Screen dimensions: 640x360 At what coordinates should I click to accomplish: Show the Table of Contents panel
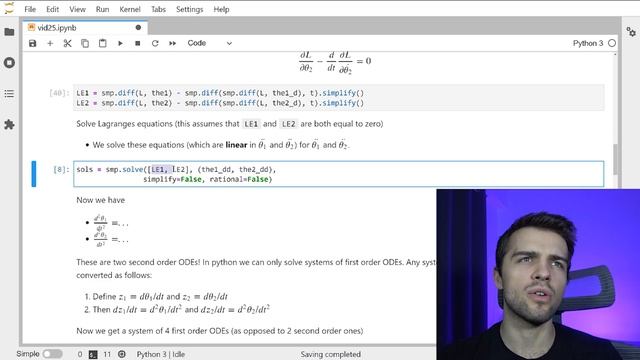click(x=9, y=94)
